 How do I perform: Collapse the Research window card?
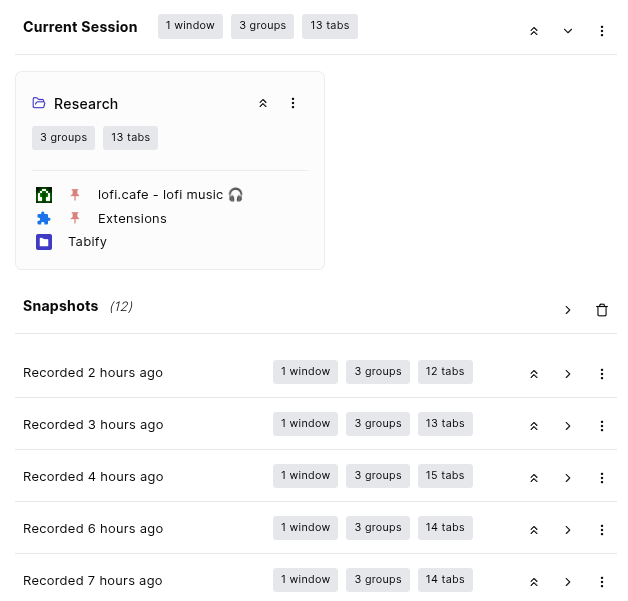click(x=263, y=103)
